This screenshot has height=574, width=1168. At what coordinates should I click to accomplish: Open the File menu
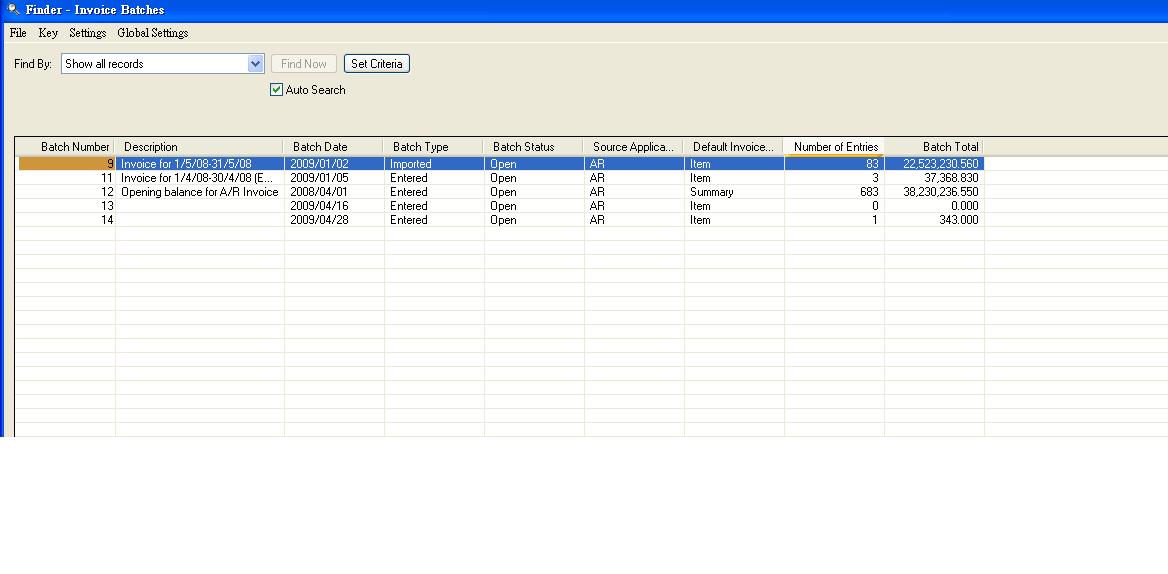coord(18,33)
